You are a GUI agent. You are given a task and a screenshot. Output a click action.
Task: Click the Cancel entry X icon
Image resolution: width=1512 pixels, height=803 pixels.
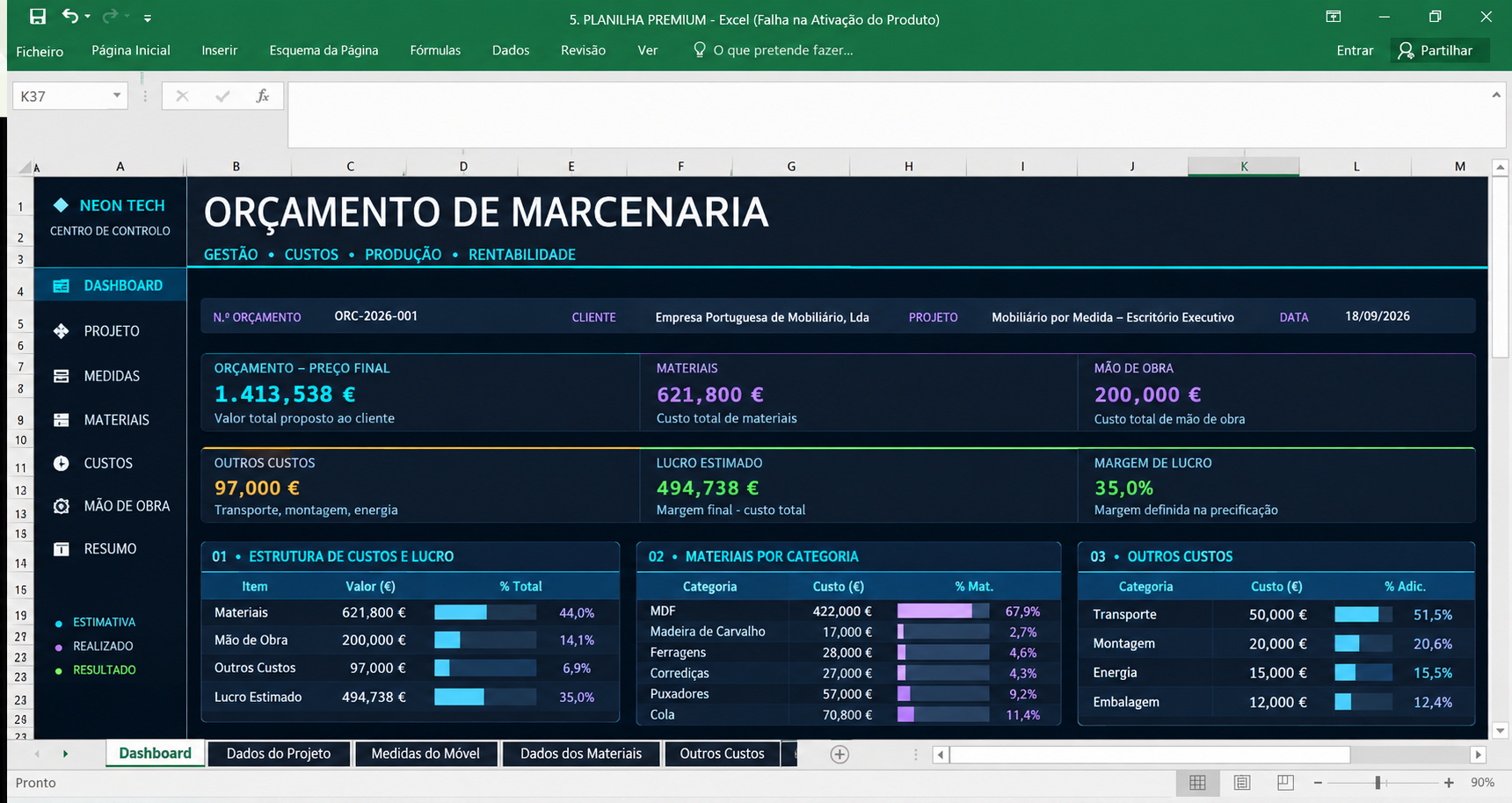[182, 96]
